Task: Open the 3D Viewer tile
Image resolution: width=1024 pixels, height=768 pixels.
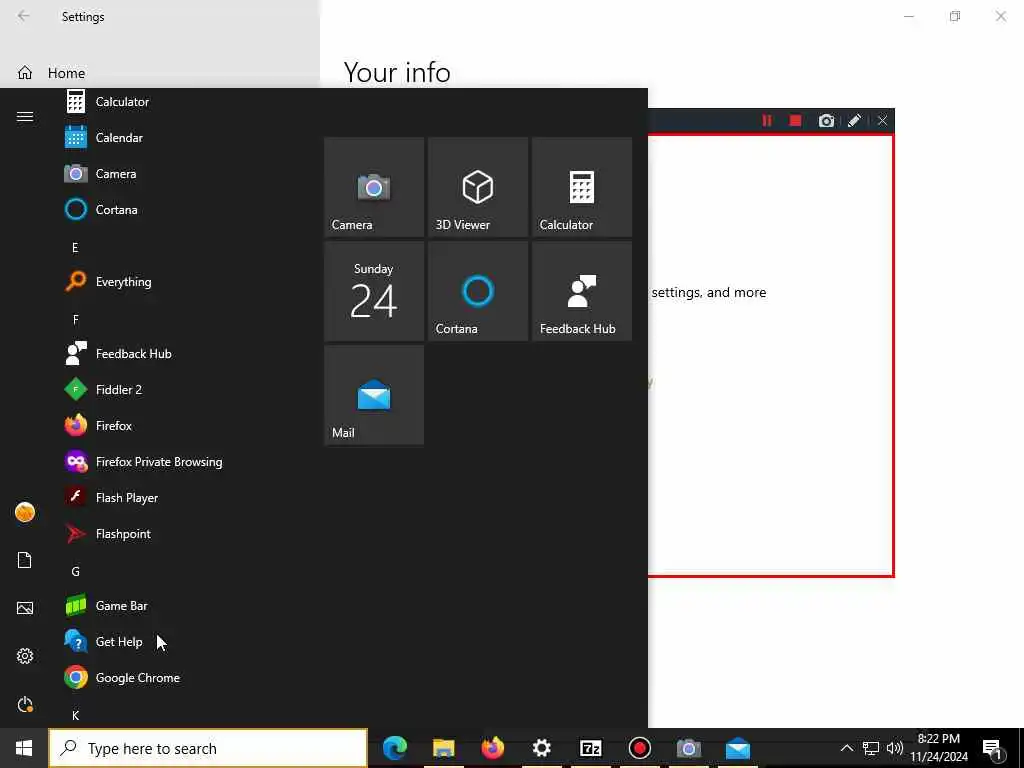Action: (478, 187)
